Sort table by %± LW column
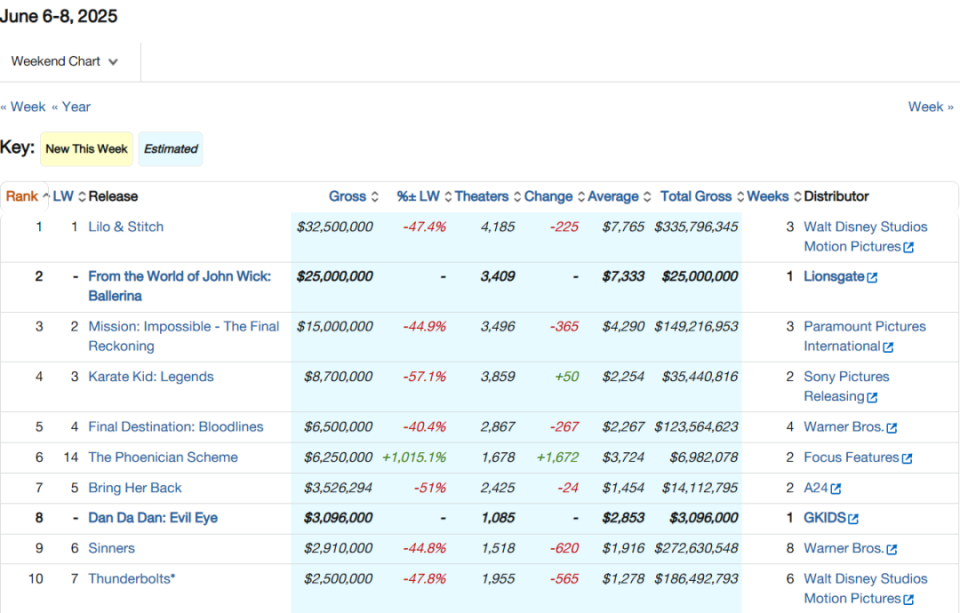 424,197
